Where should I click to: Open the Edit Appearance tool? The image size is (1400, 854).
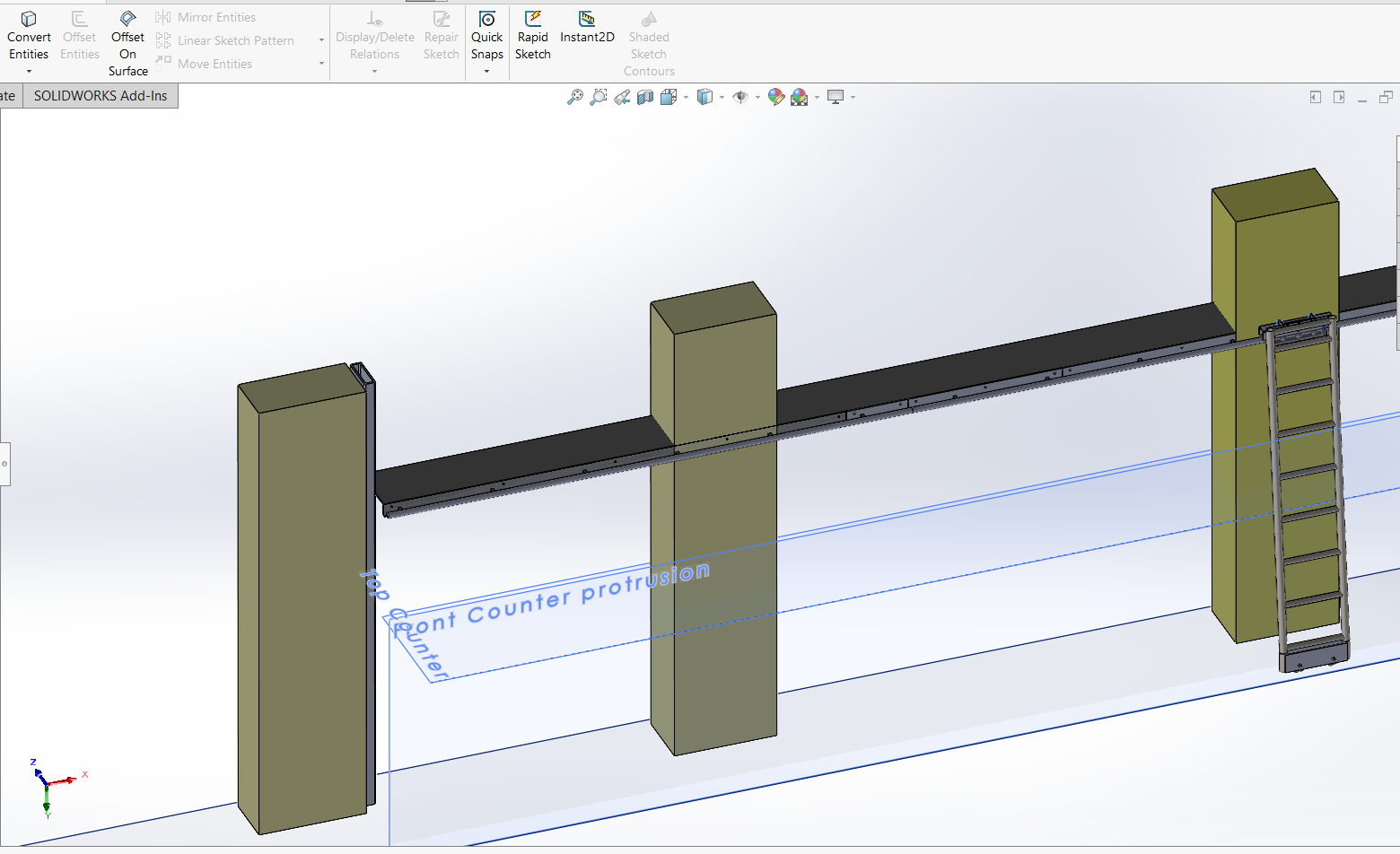pyautogui.click(x=776, y=97)
